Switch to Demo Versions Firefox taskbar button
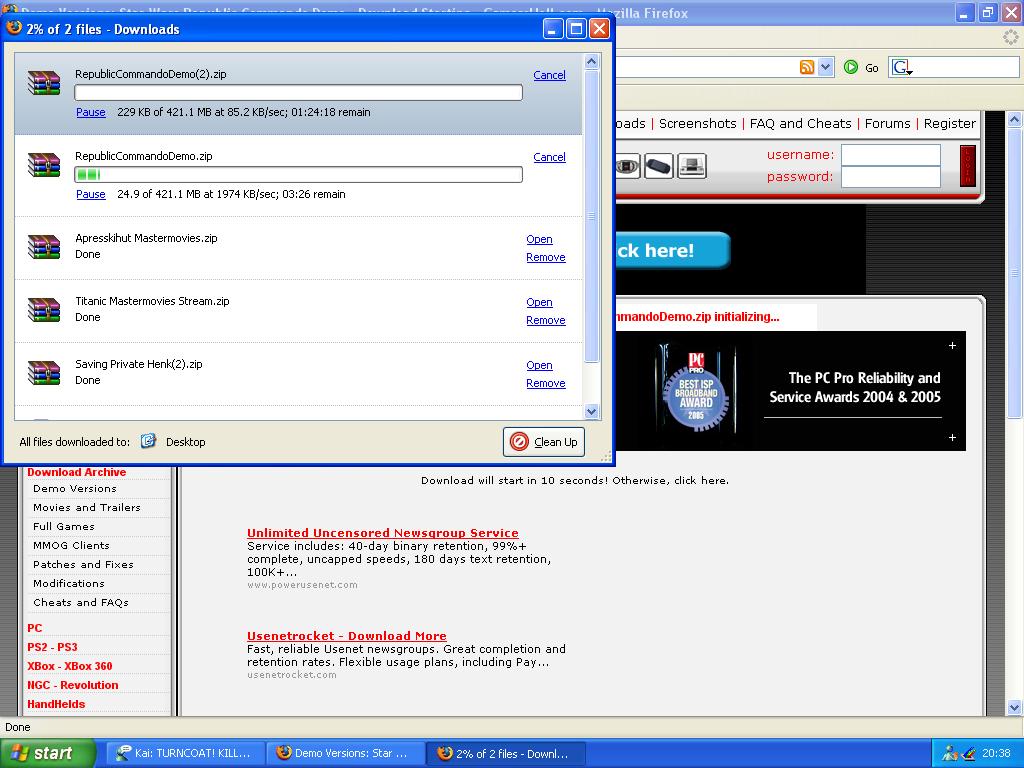The image size is (1024, 768). click(x=345, y=753)
